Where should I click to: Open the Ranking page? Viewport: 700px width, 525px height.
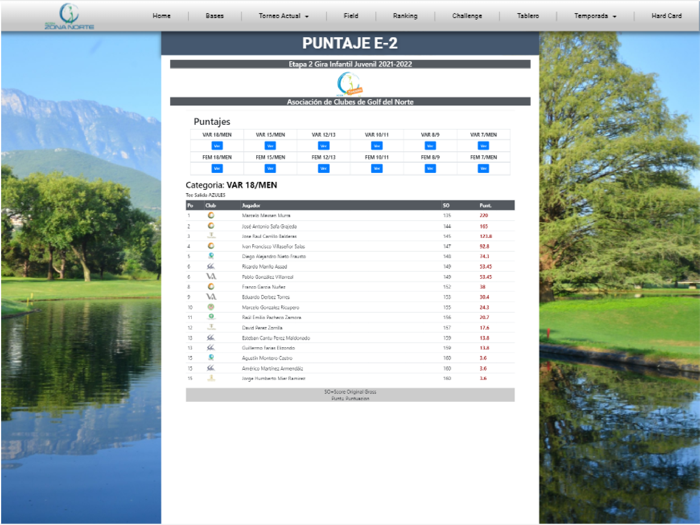click(405, 16)
